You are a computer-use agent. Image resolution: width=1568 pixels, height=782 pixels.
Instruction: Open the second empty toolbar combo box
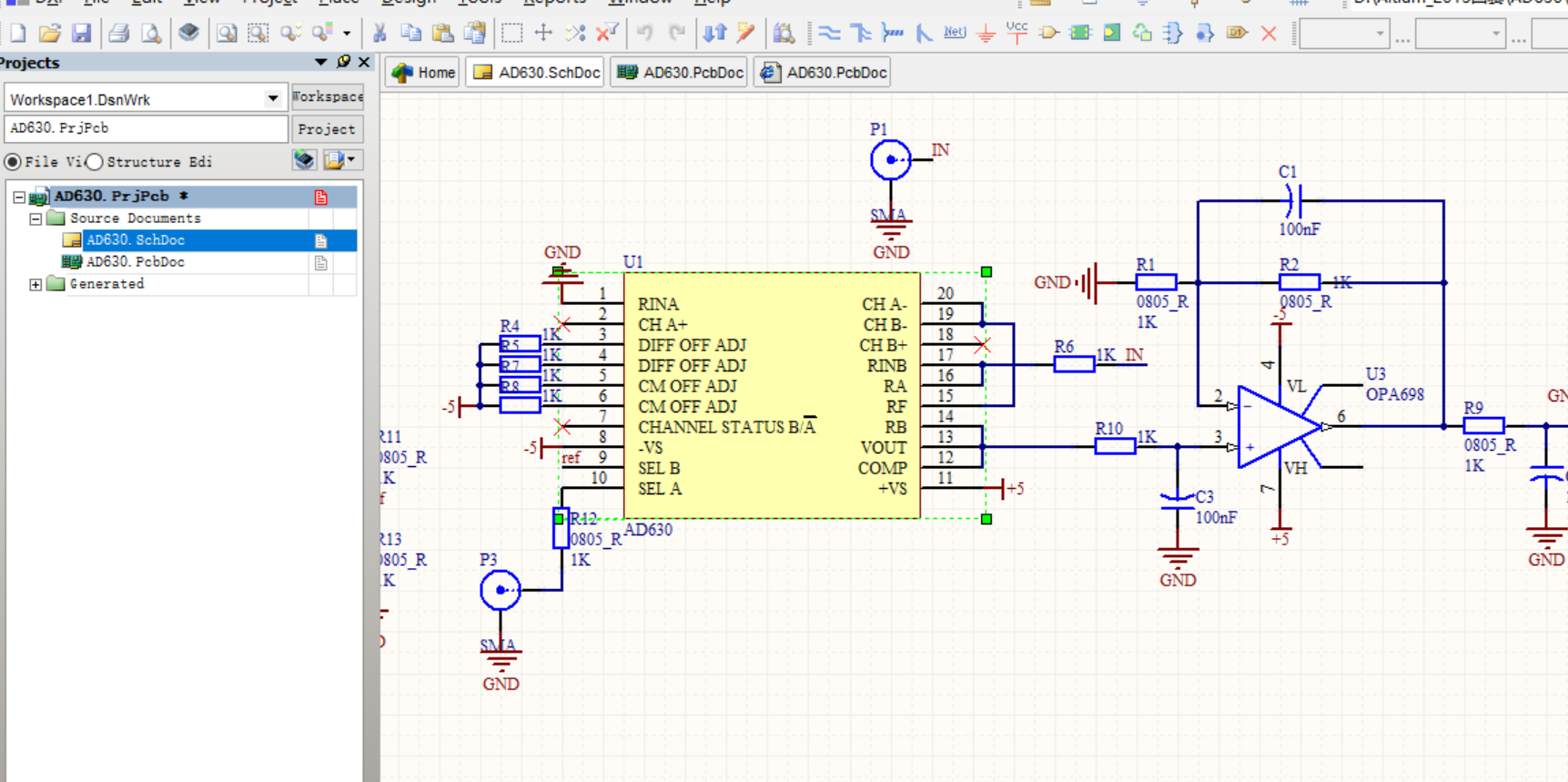tap(1461, 35)
